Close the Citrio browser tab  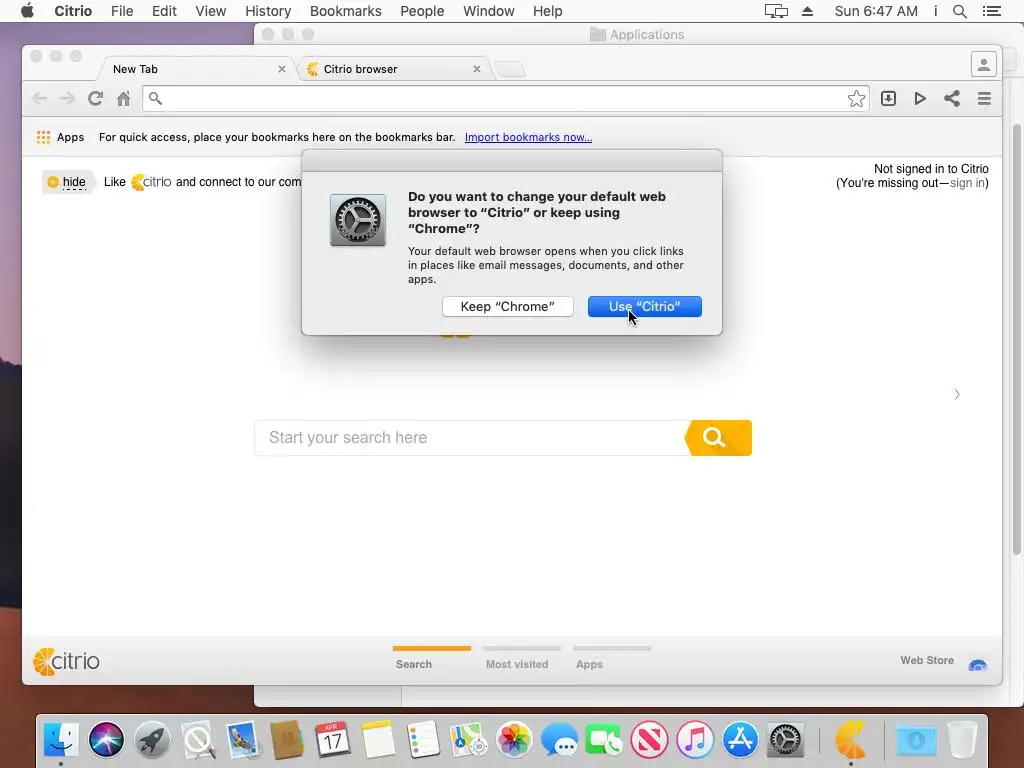pyautogui.click(x=477, y=69)
